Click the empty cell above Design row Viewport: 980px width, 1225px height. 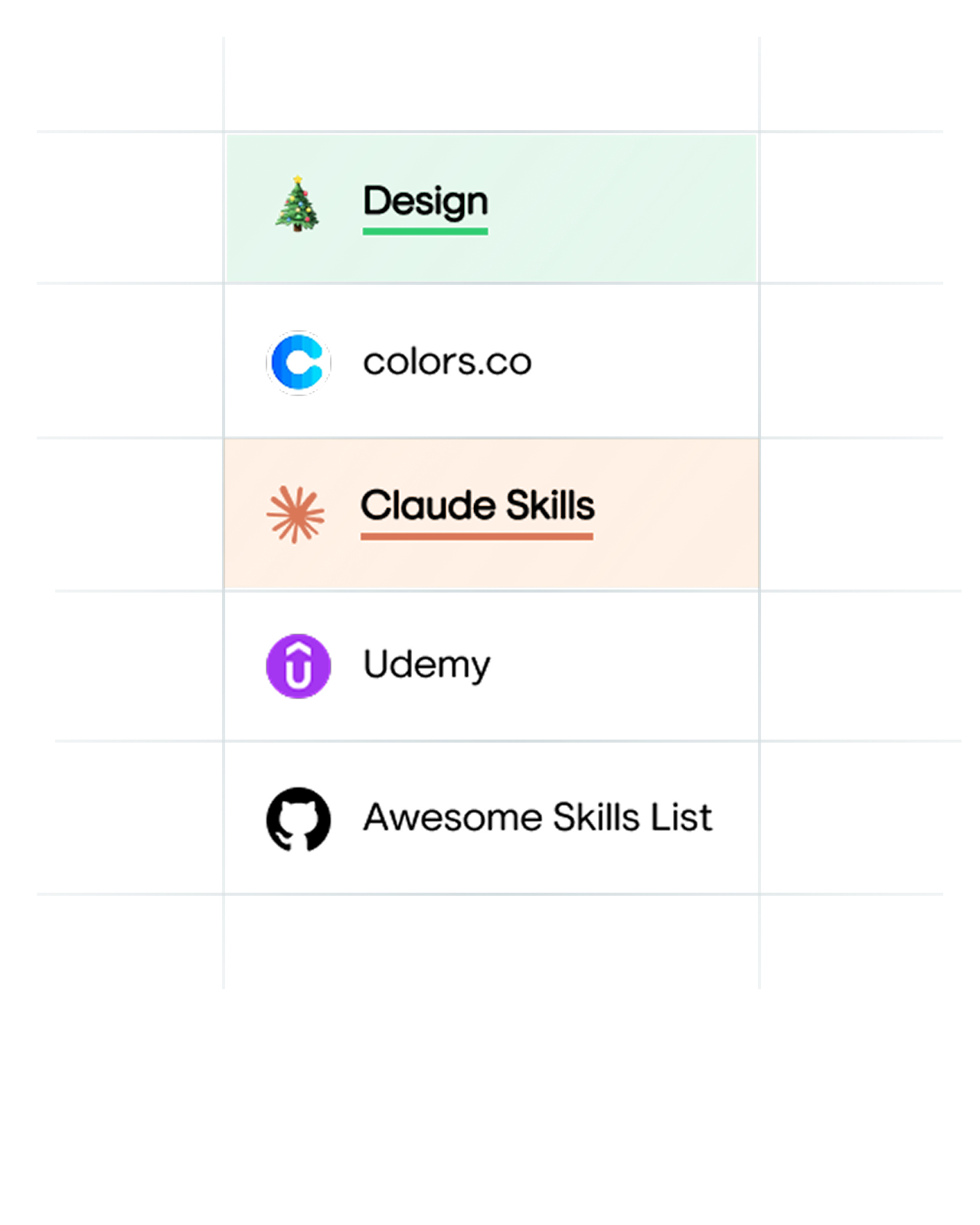(491, 84)
